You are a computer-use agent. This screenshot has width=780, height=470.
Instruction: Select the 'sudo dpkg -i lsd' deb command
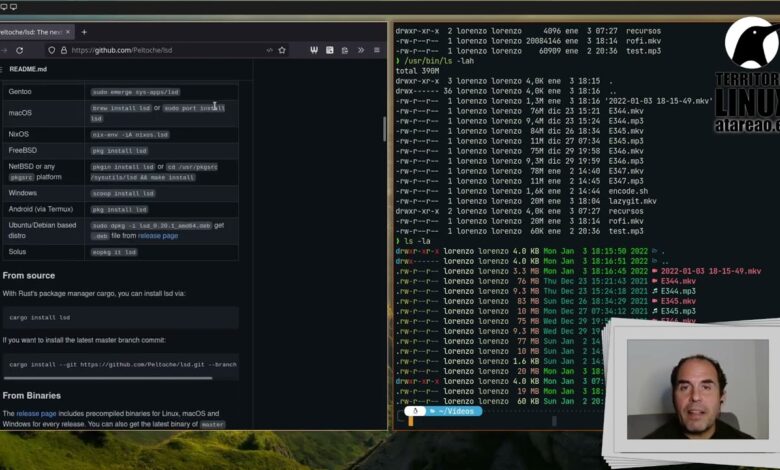[151, 226]
